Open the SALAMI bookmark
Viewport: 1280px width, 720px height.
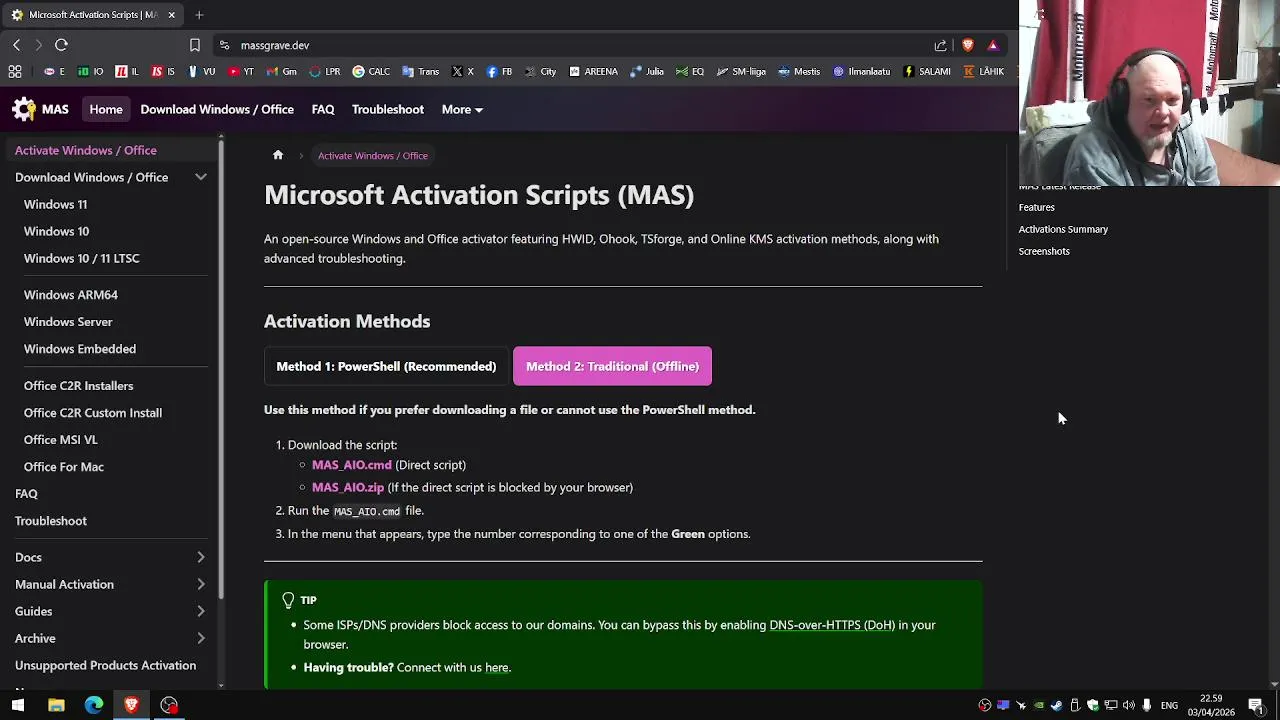926,71
